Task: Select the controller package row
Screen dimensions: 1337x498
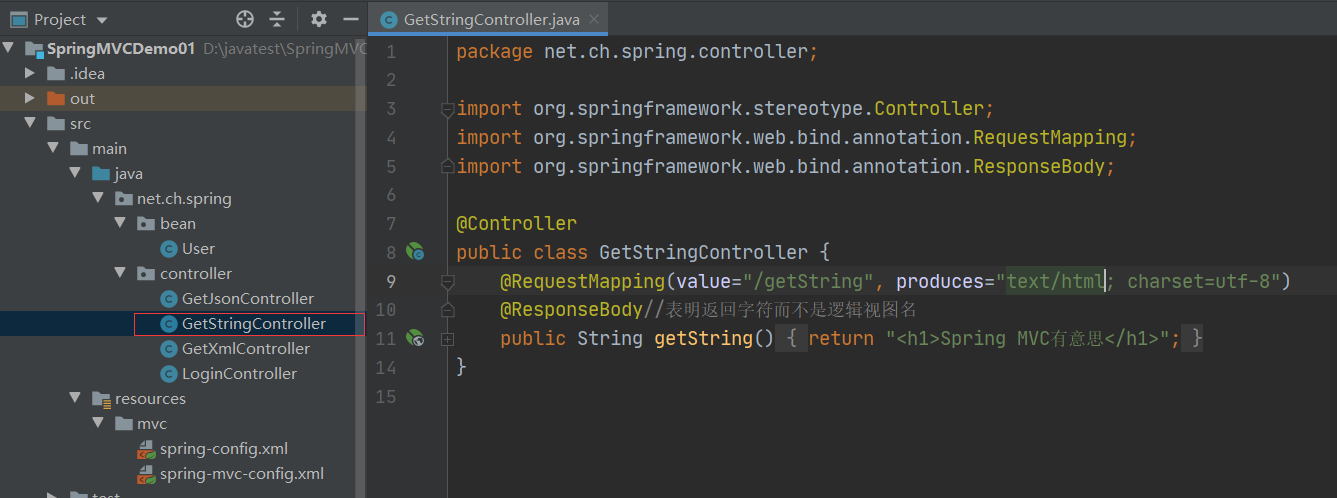Action: [x=183, y=273]
